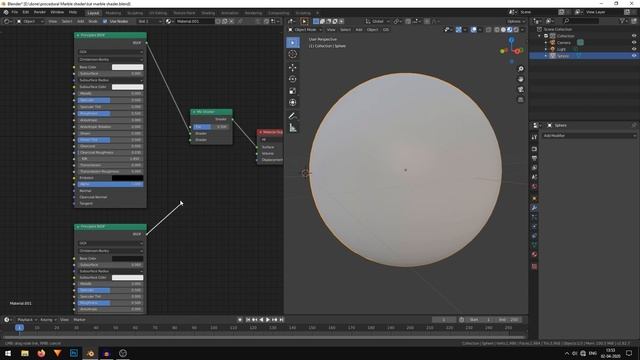Select the Transform tool in viewport toolbar
The height and width of the screenshot is (360, 640).
(293, 102)
